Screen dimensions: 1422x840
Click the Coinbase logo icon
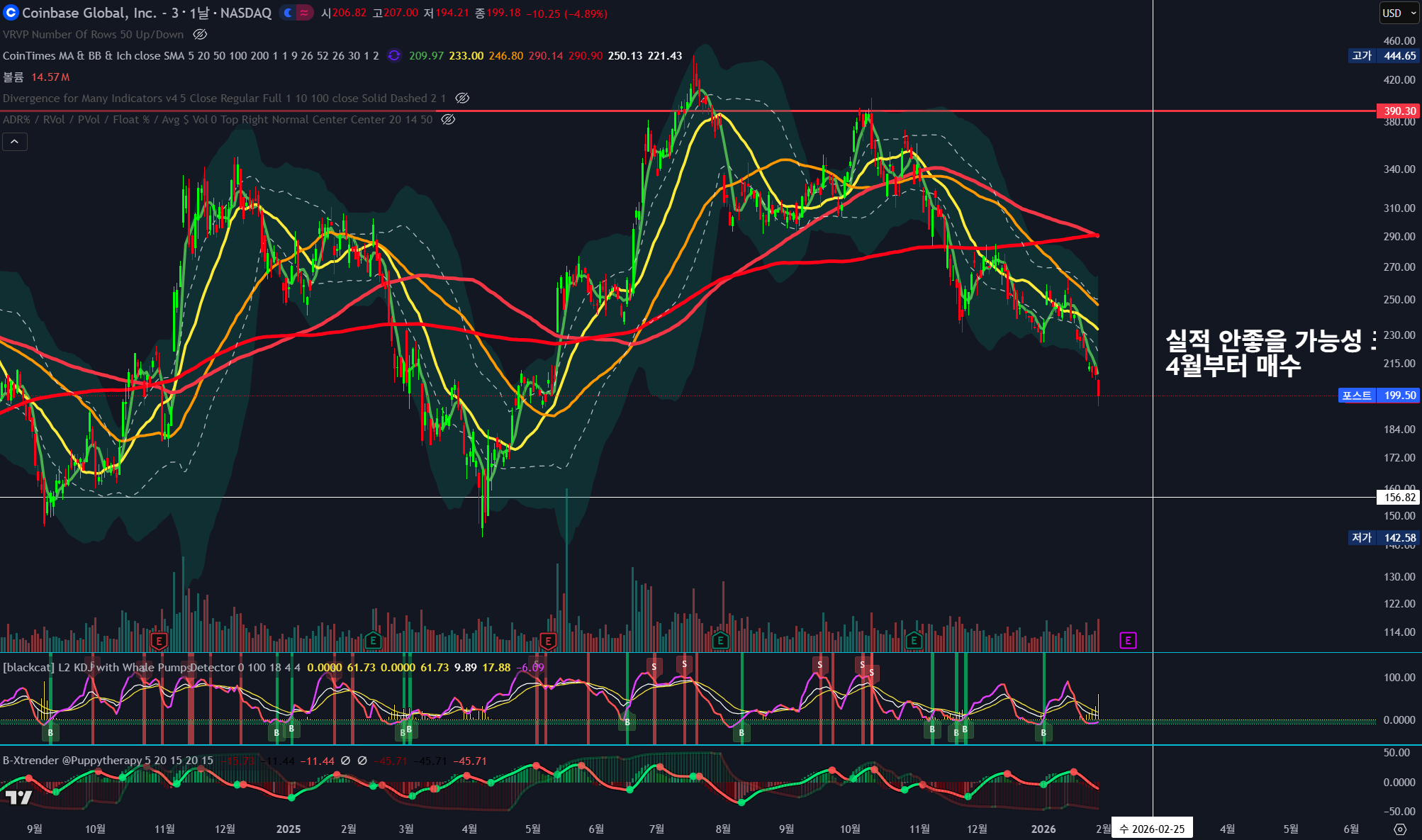point(11,13)
